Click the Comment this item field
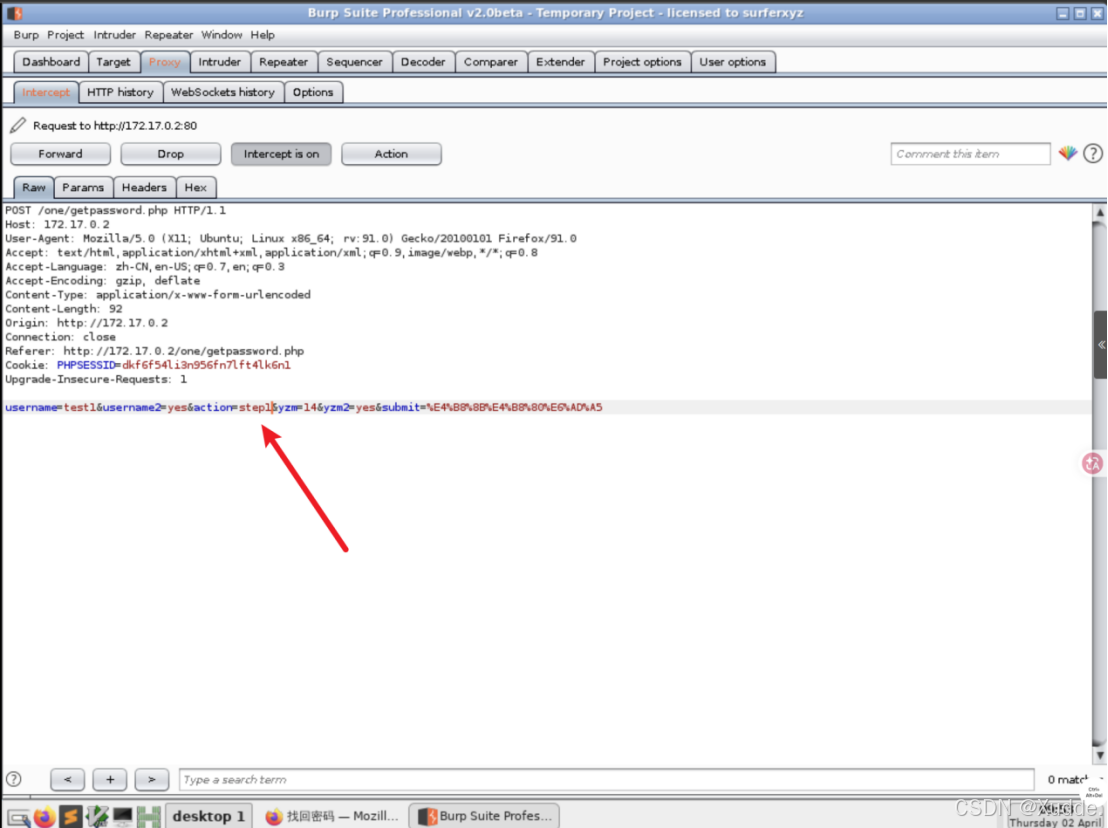This screenshot has height=828, width=1108. pyautogui.click(x=970, y=154)
